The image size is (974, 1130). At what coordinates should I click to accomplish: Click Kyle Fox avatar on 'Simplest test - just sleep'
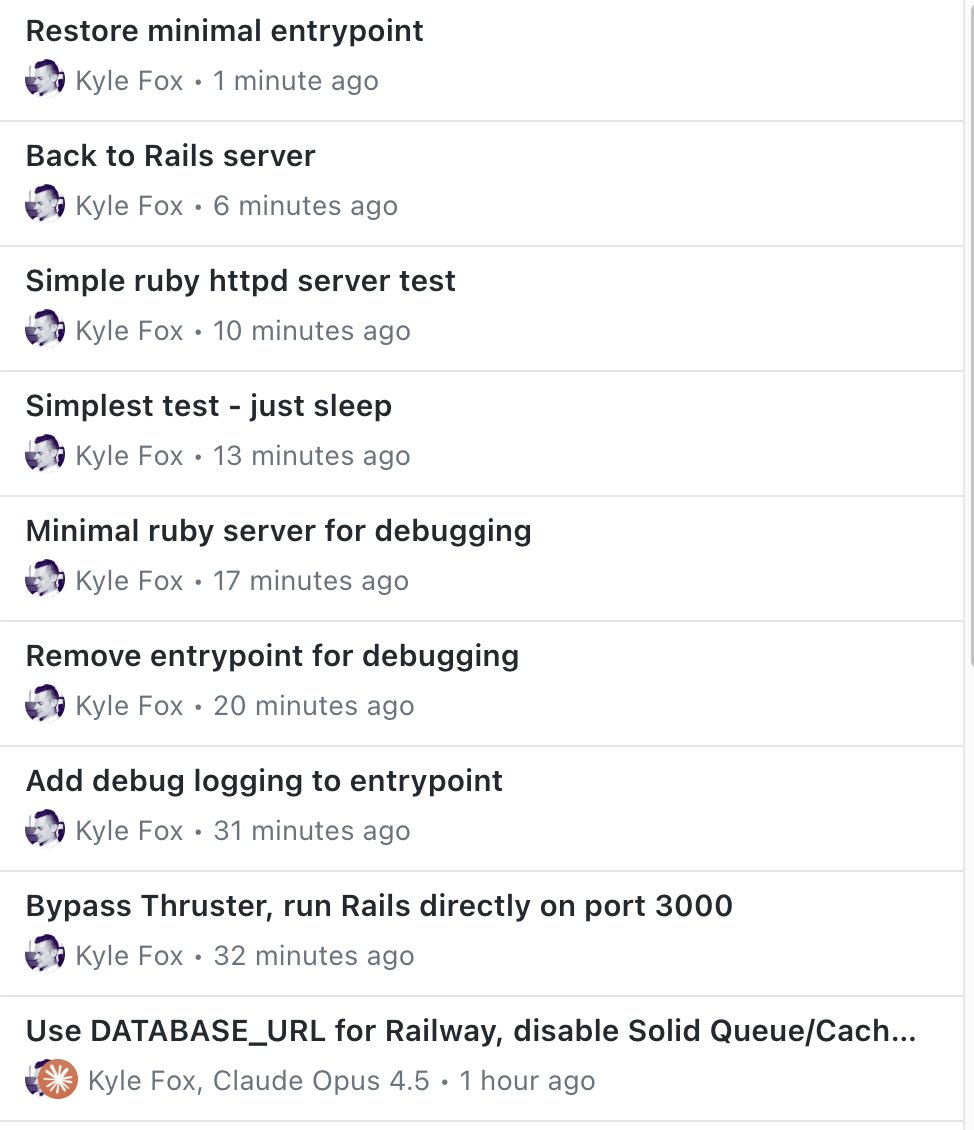click(45, 453)
